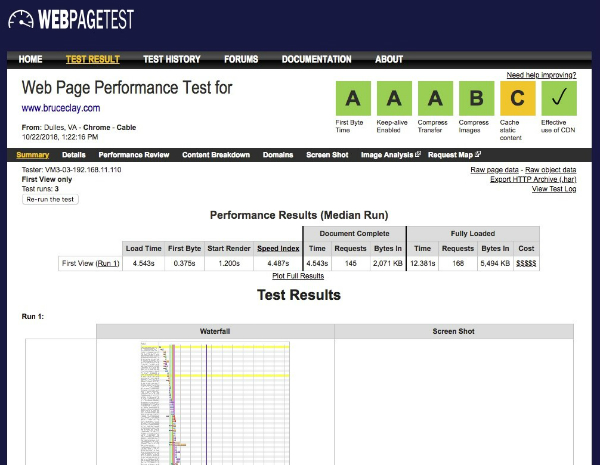Click the Plot Full Results link
Screen dimensions: 600x465
click(298, 276)
